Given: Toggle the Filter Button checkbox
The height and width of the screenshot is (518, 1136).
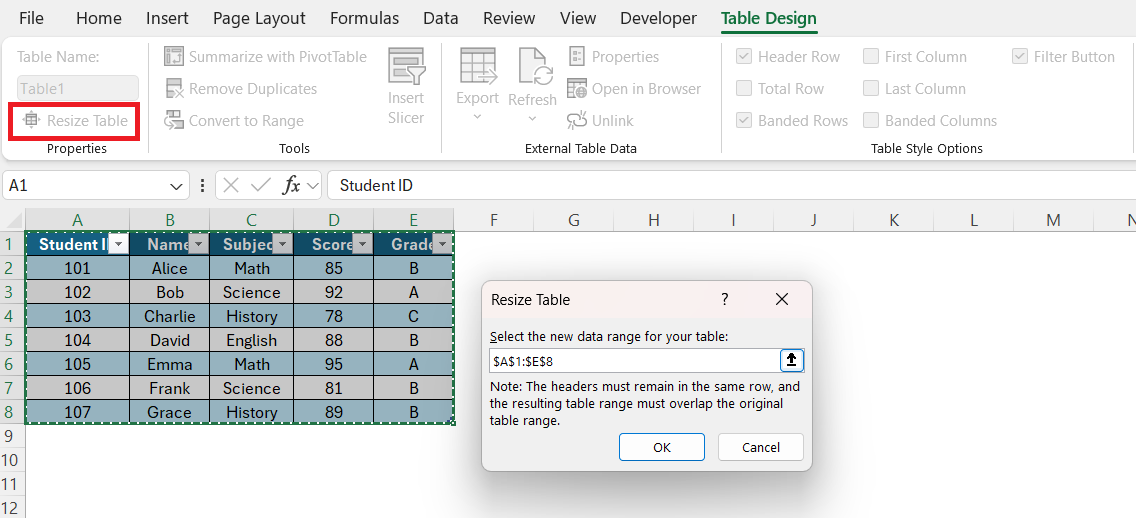Looking at the screenshot, I should coord(1019,57).
